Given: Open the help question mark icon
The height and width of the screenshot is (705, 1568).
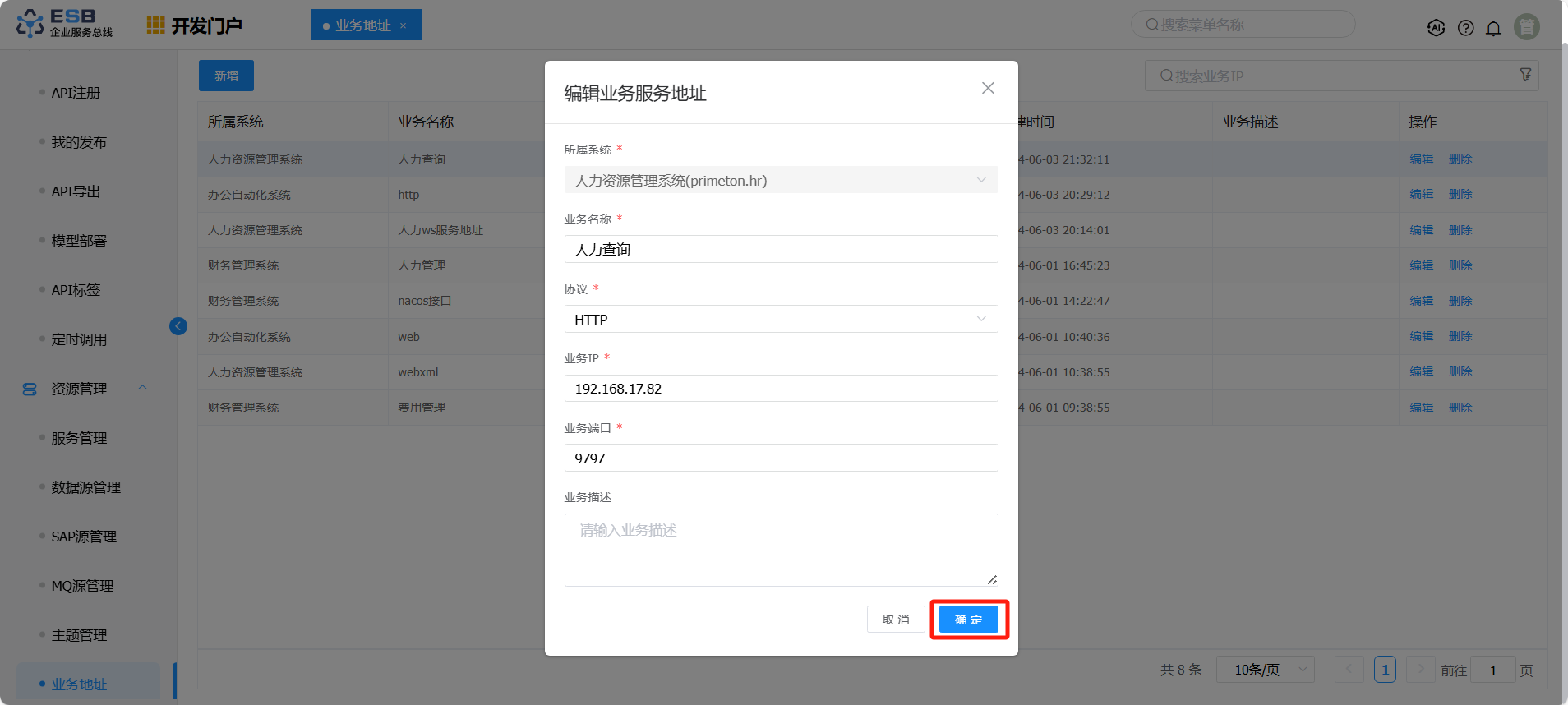Looking at the screenshot, I should tap(1465, 28).
